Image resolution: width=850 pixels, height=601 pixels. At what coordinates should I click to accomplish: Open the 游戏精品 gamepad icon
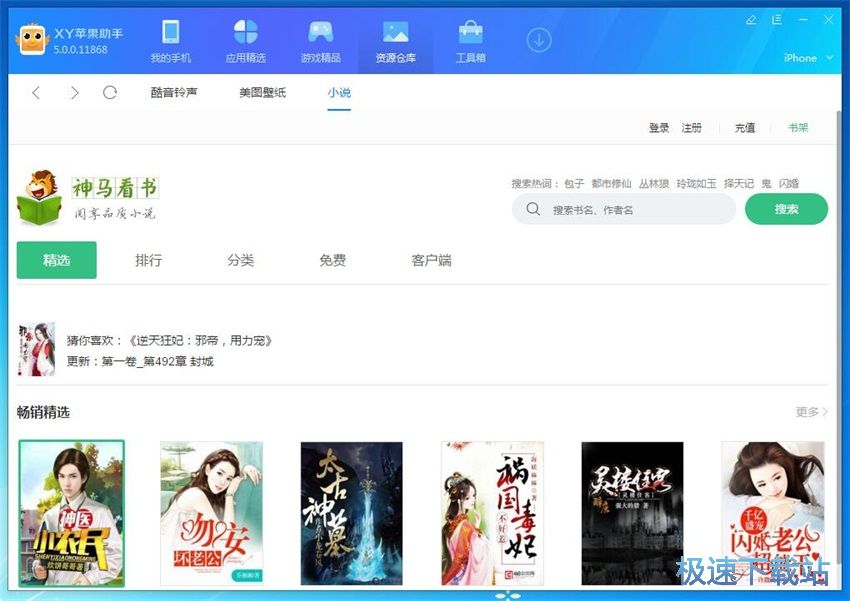[320, 31]
